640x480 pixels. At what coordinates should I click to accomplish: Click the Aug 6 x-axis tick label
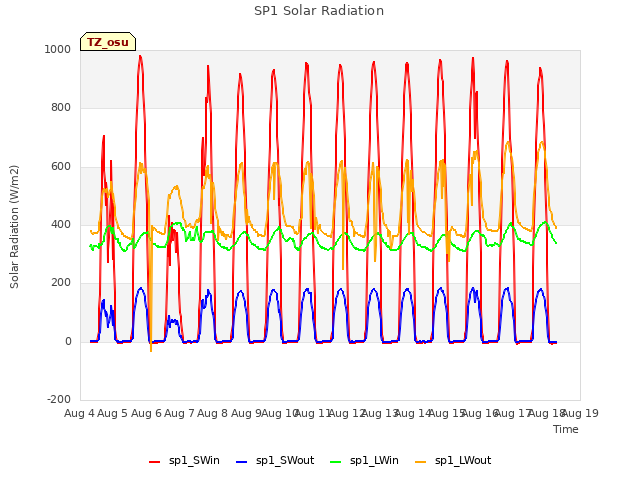(146, 413)
